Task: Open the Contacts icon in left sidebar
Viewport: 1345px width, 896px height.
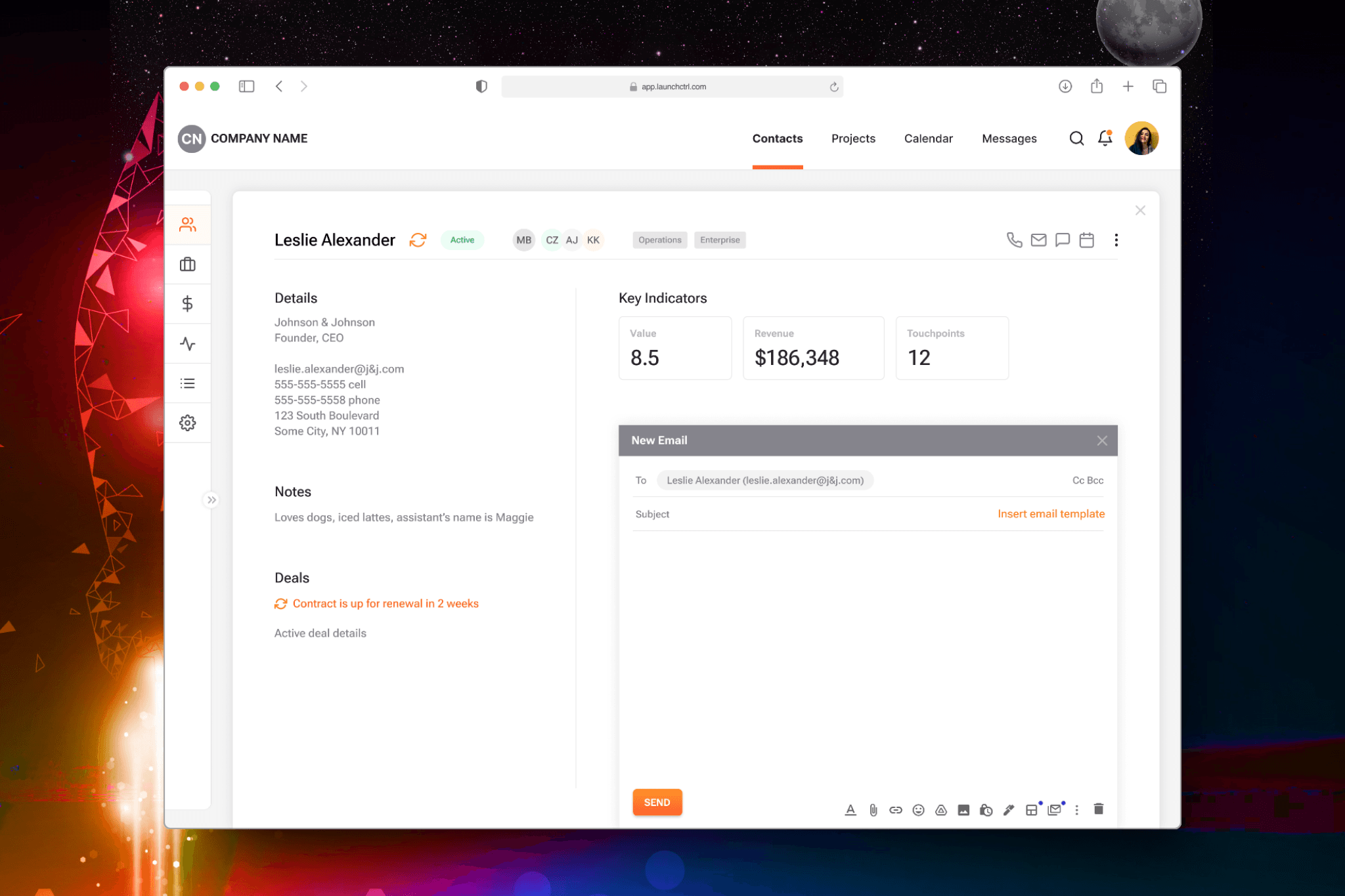Action: tap(188, 224)
